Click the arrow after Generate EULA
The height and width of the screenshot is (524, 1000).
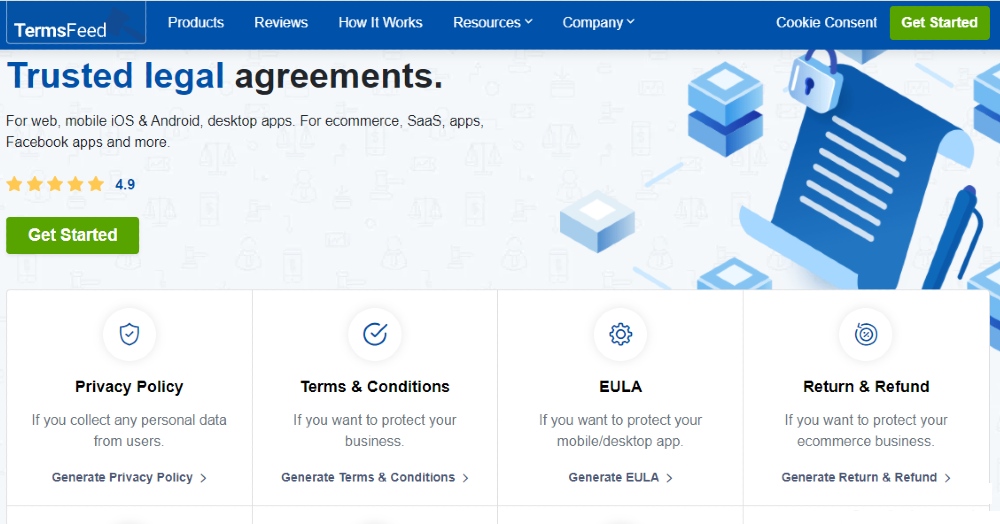point(669,478)
